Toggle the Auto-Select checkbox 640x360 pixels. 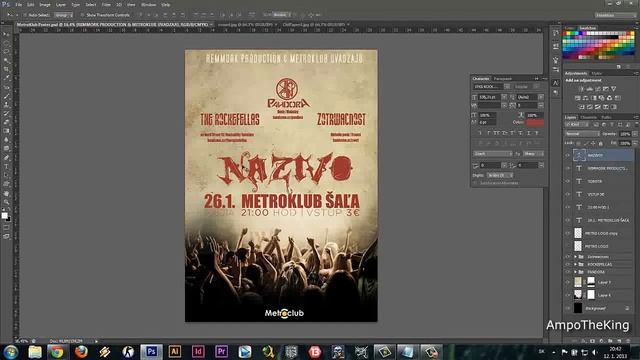point(25,15)
